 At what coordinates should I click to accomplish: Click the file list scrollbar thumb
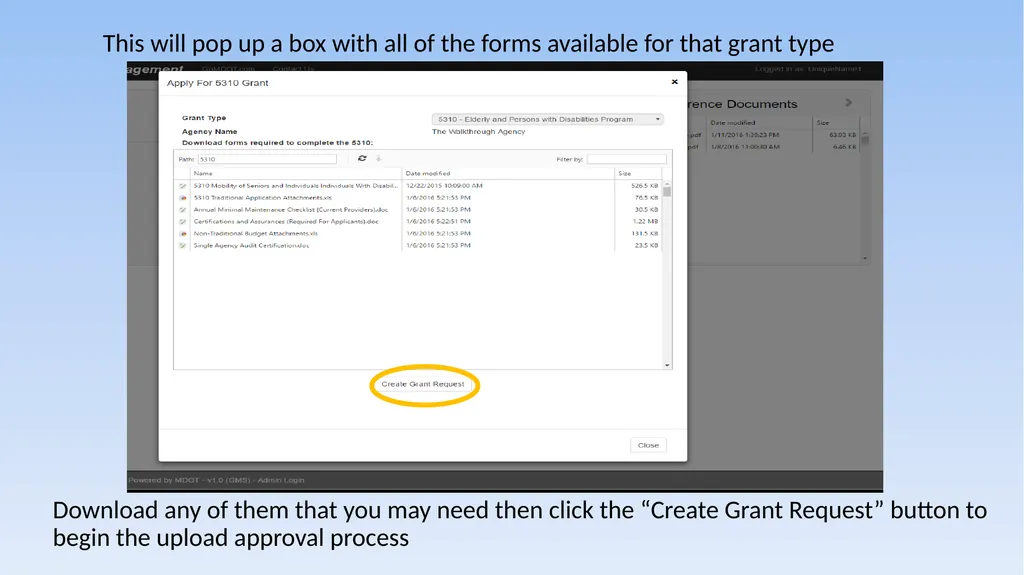click(x=667, y=192)
